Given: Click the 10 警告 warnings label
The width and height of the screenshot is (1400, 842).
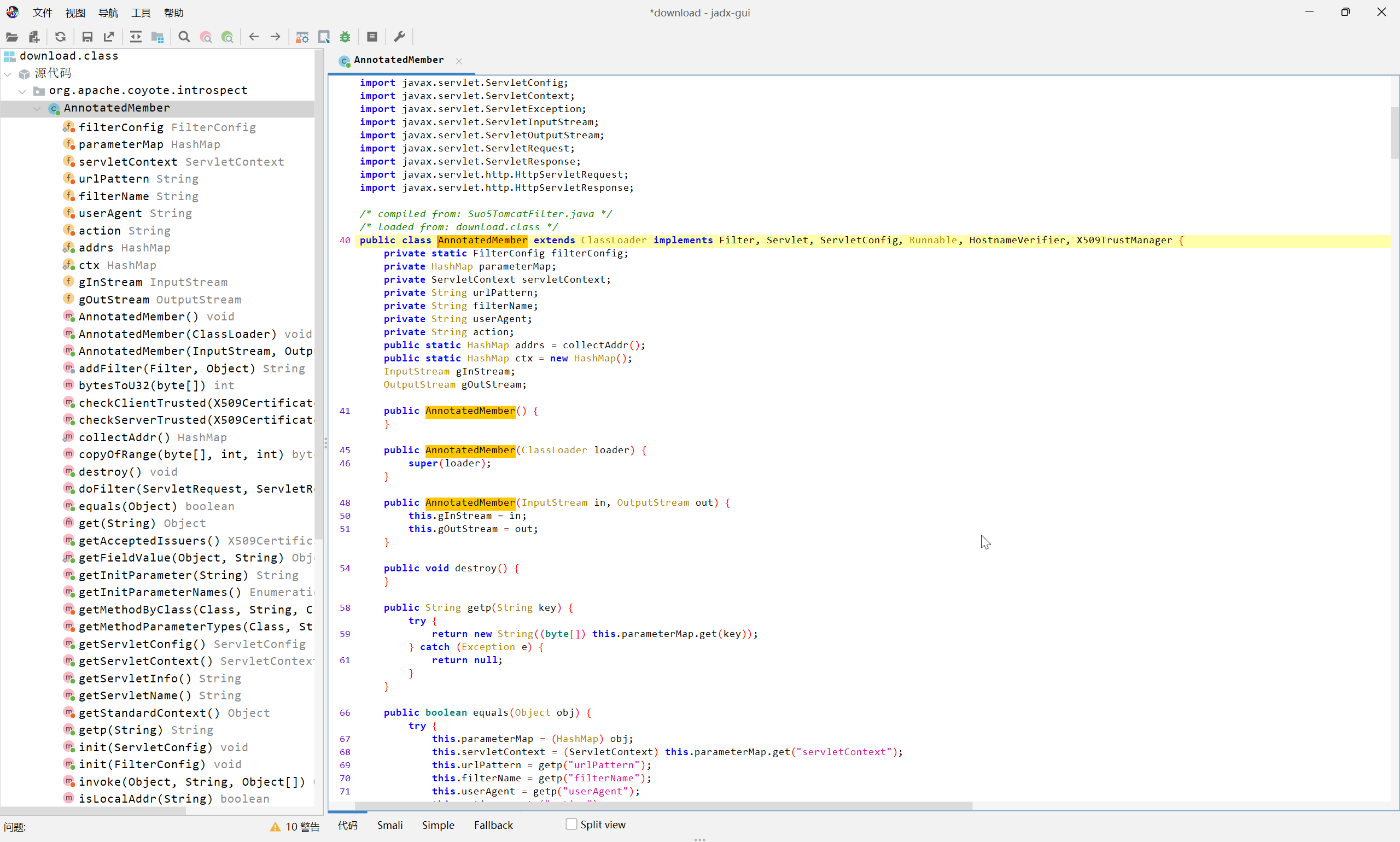Looking at the screenshot, I should coord(302,827).
